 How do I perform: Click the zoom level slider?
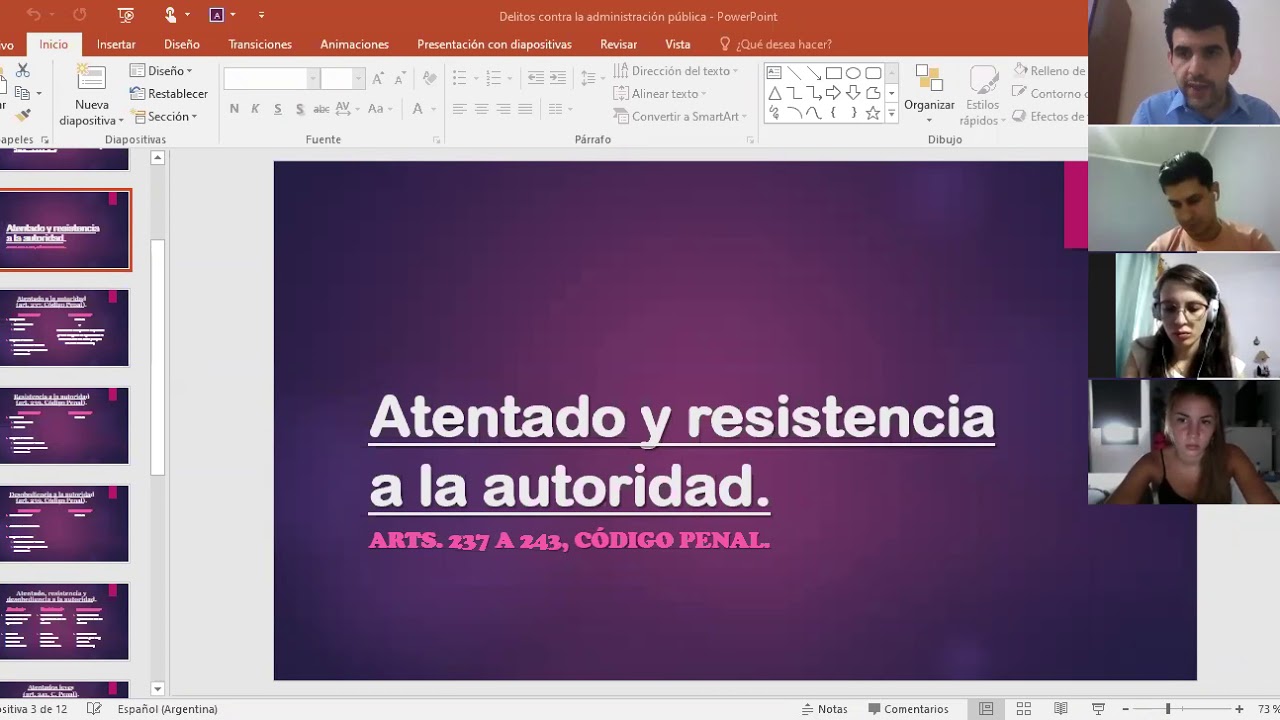pyautogui.click(x=1168, y=709)
